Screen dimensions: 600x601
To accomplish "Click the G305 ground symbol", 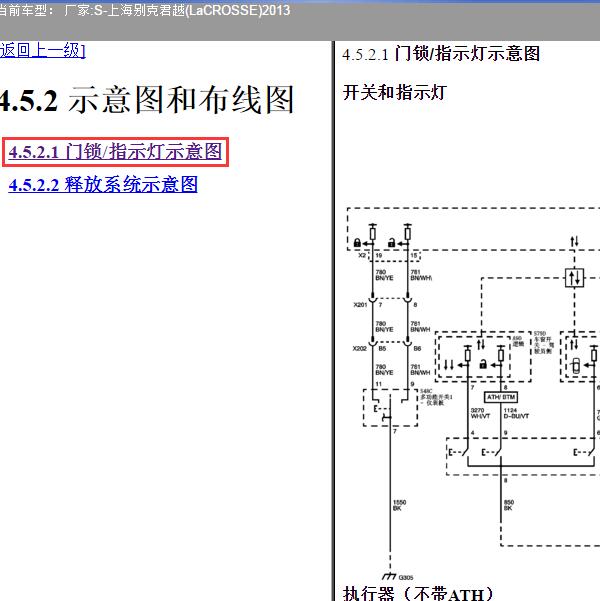I will click(x=390, y=576).
